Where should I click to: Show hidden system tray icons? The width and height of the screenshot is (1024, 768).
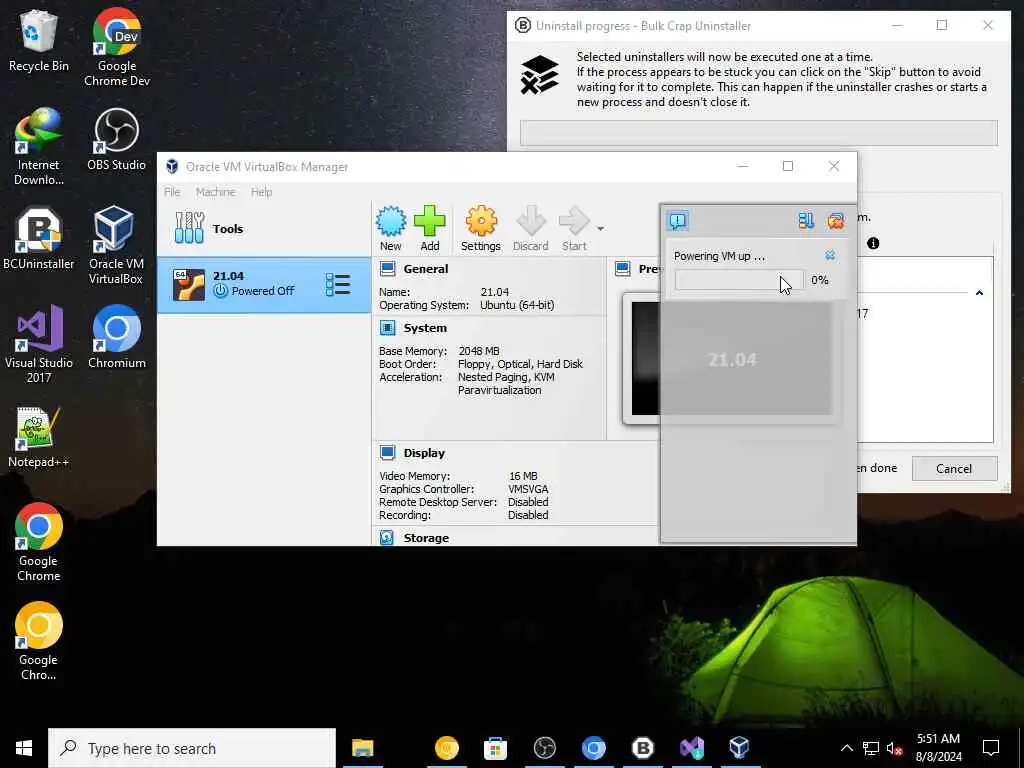[x=846, y=748]
